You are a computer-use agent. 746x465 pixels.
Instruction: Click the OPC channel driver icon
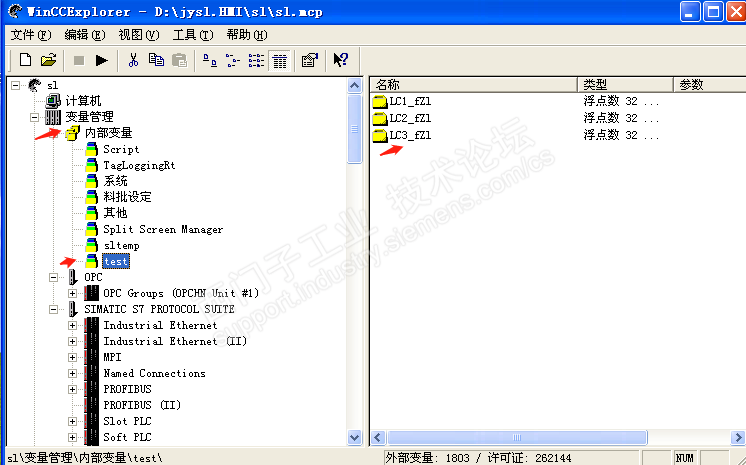click(72, 277)
